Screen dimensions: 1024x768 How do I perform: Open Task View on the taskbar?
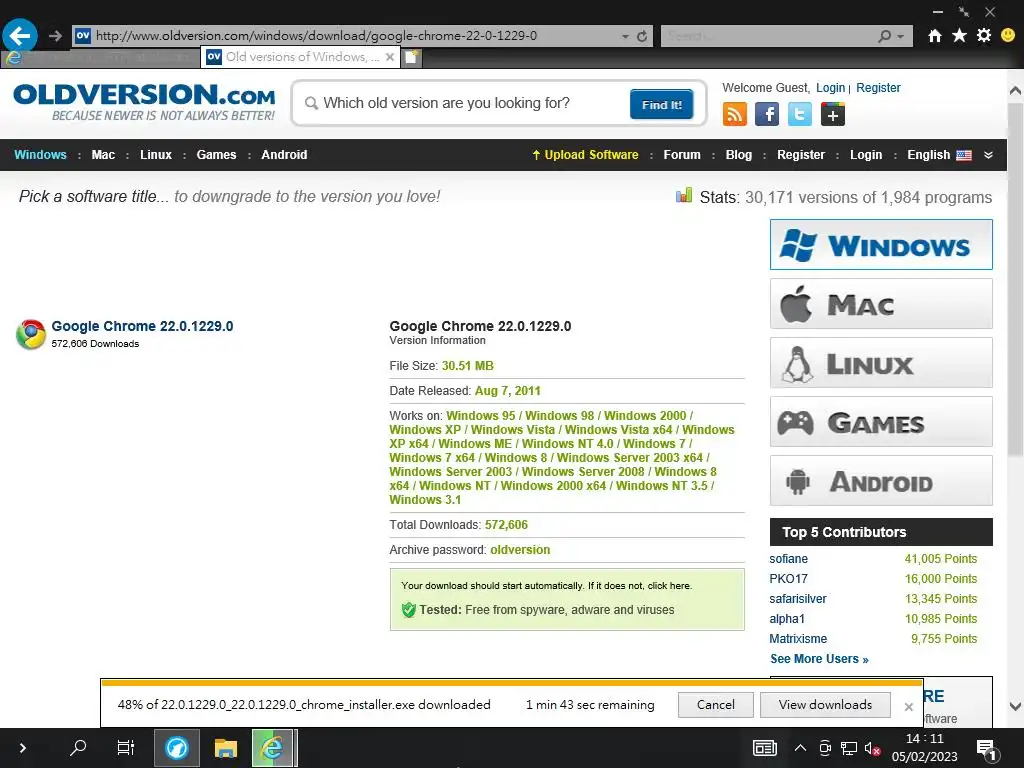125,747
